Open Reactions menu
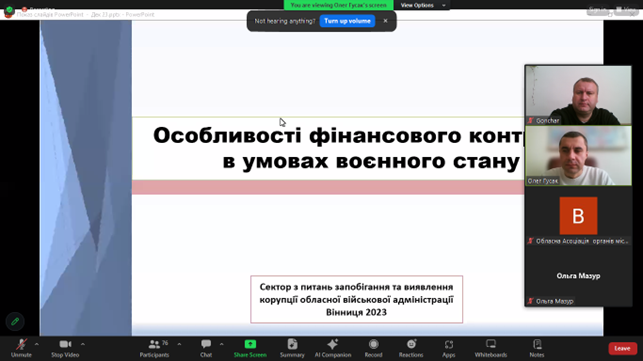Image resolution: width=643 pixels, height=361 pixels. click(411, 348)
